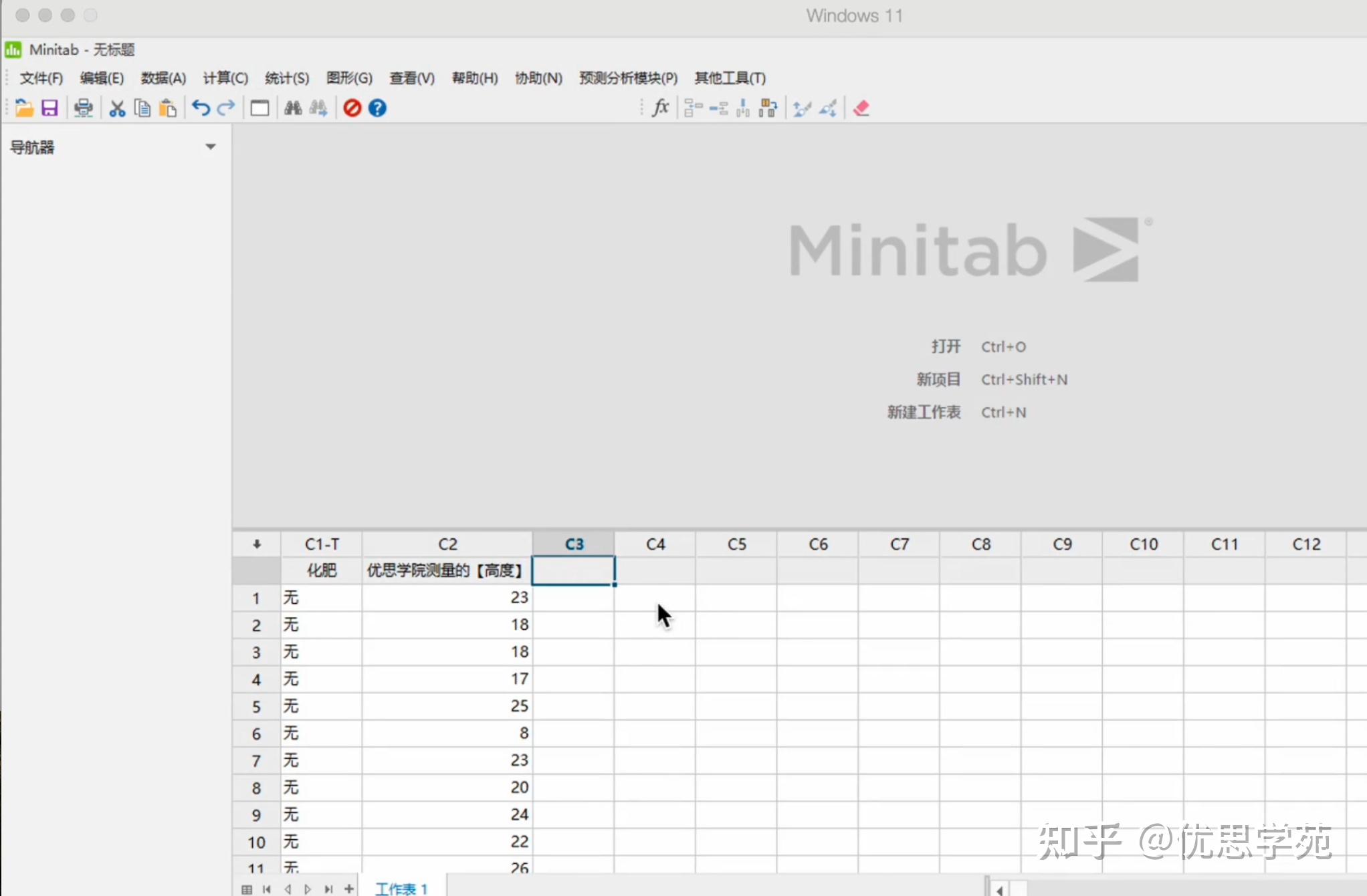The width and height of the screenshot is (1367, 896).
Task: Clear cells with the eraser icon
Action: [x=861, y=108]
